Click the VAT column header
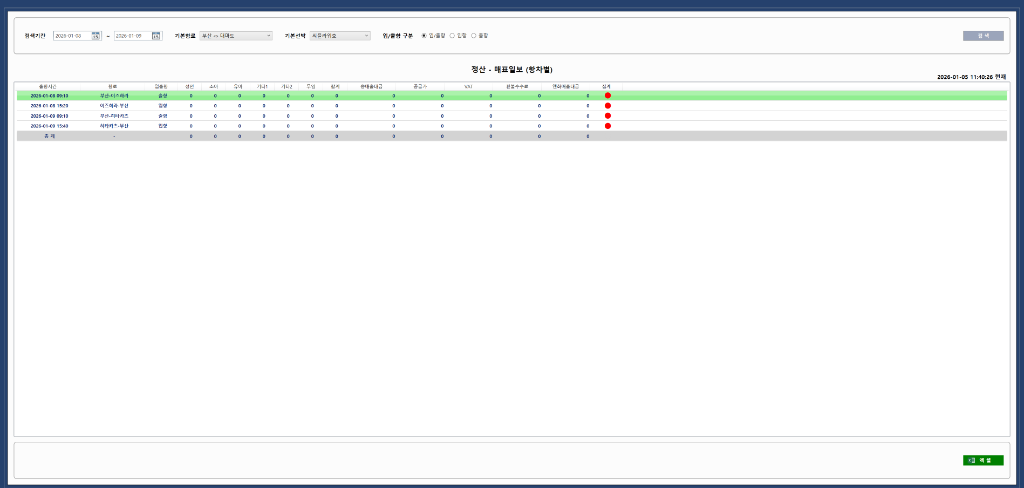Screen dimensions: 1024x488 tap(468, 86)
